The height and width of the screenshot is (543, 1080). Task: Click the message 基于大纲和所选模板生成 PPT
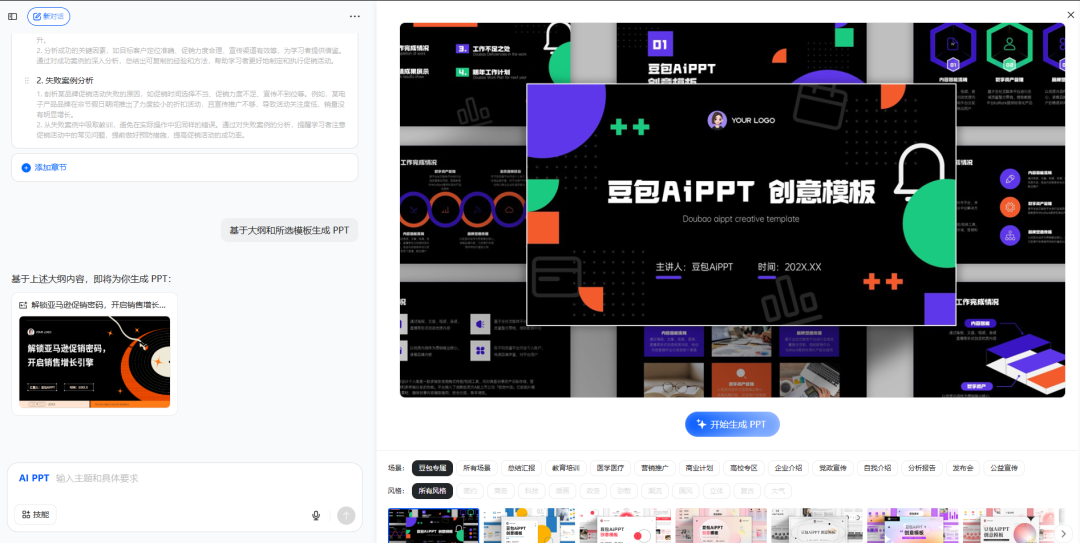click(x=289, y=230)
